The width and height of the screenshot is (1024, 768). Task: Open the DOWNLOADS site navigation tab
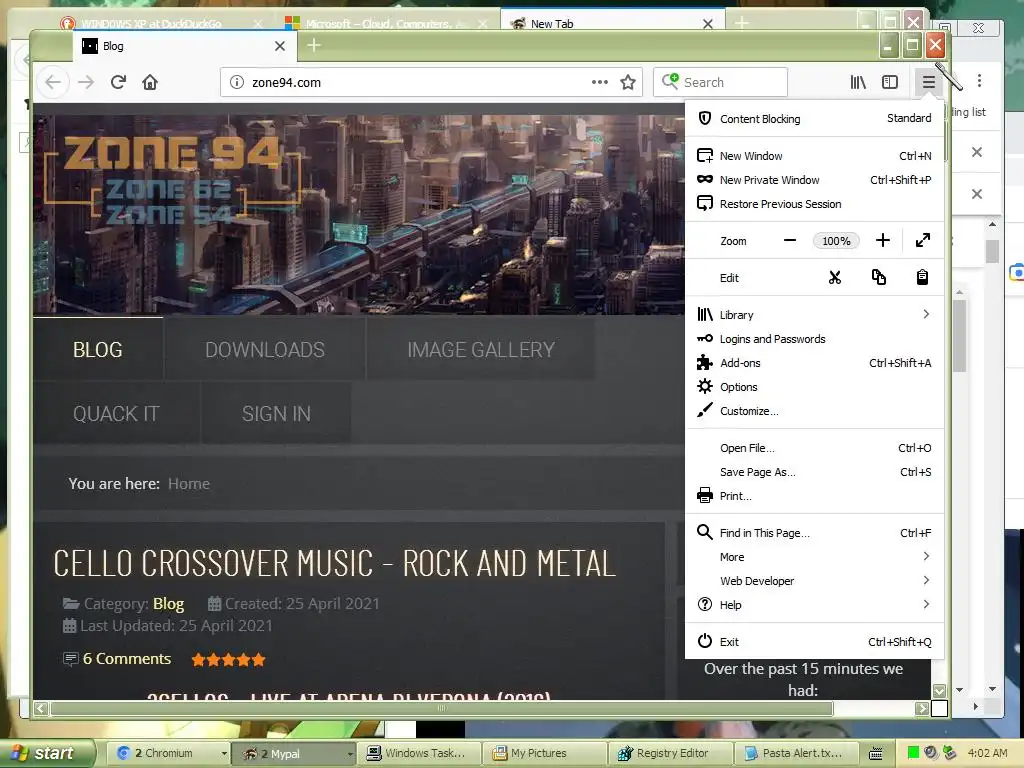(264, 349)
